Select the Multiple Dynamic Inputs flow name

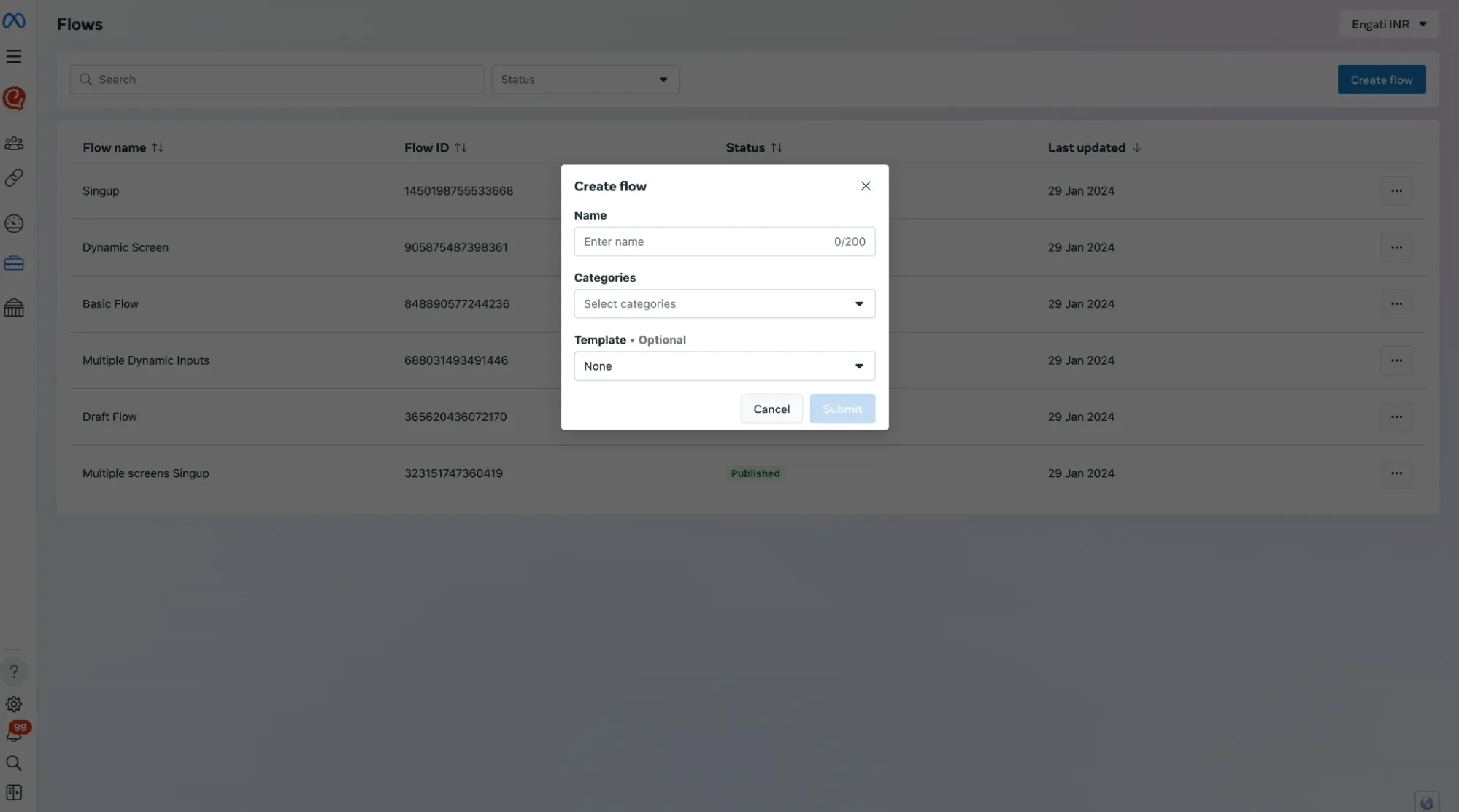pos(146,360)
